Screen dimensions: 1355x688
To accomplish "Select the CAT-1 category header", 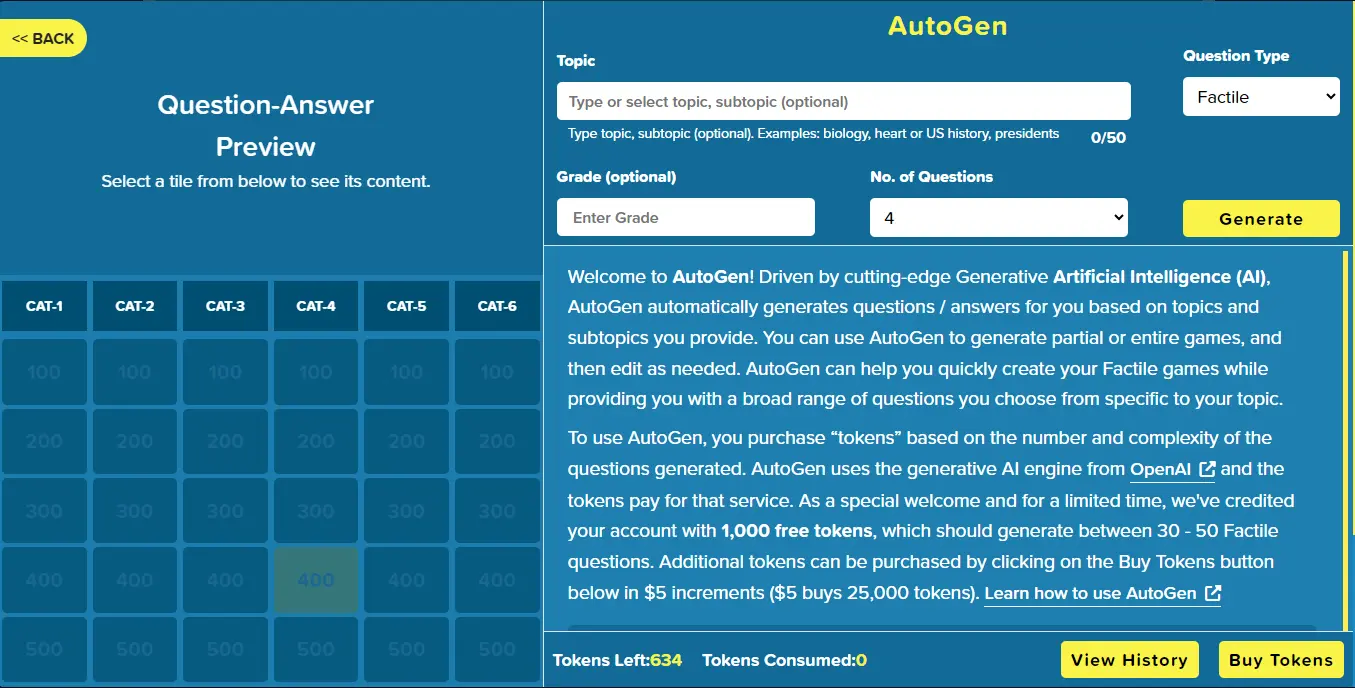I will (45, 306).
